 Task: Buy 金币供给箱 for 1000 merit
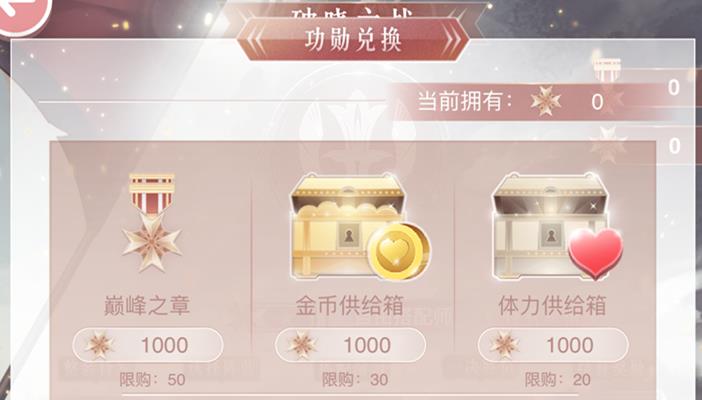tap(350, 345)
